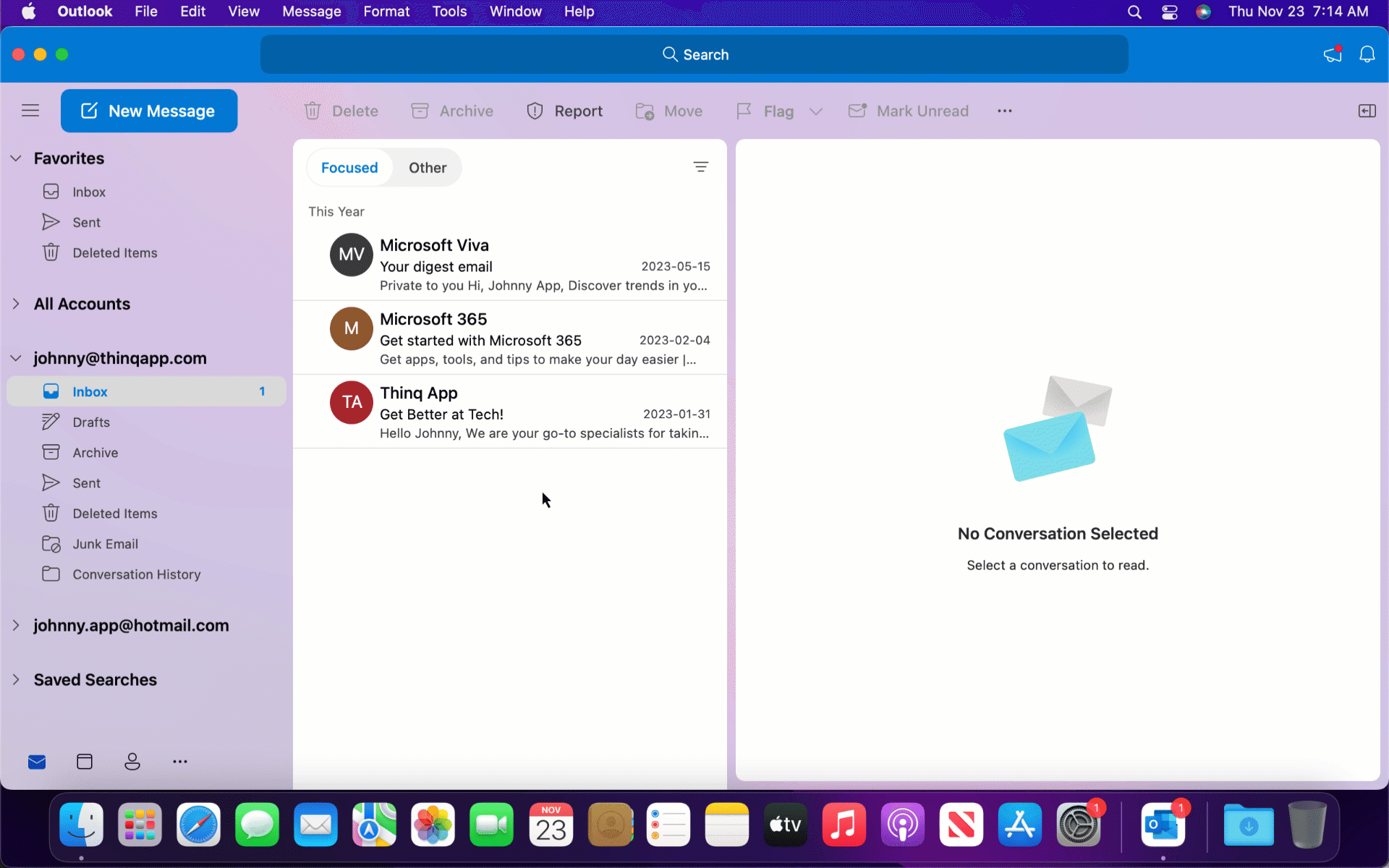Open Control Center in menu bar
Viewport: 1389px width, 868px height.
tap(1170, 12)
